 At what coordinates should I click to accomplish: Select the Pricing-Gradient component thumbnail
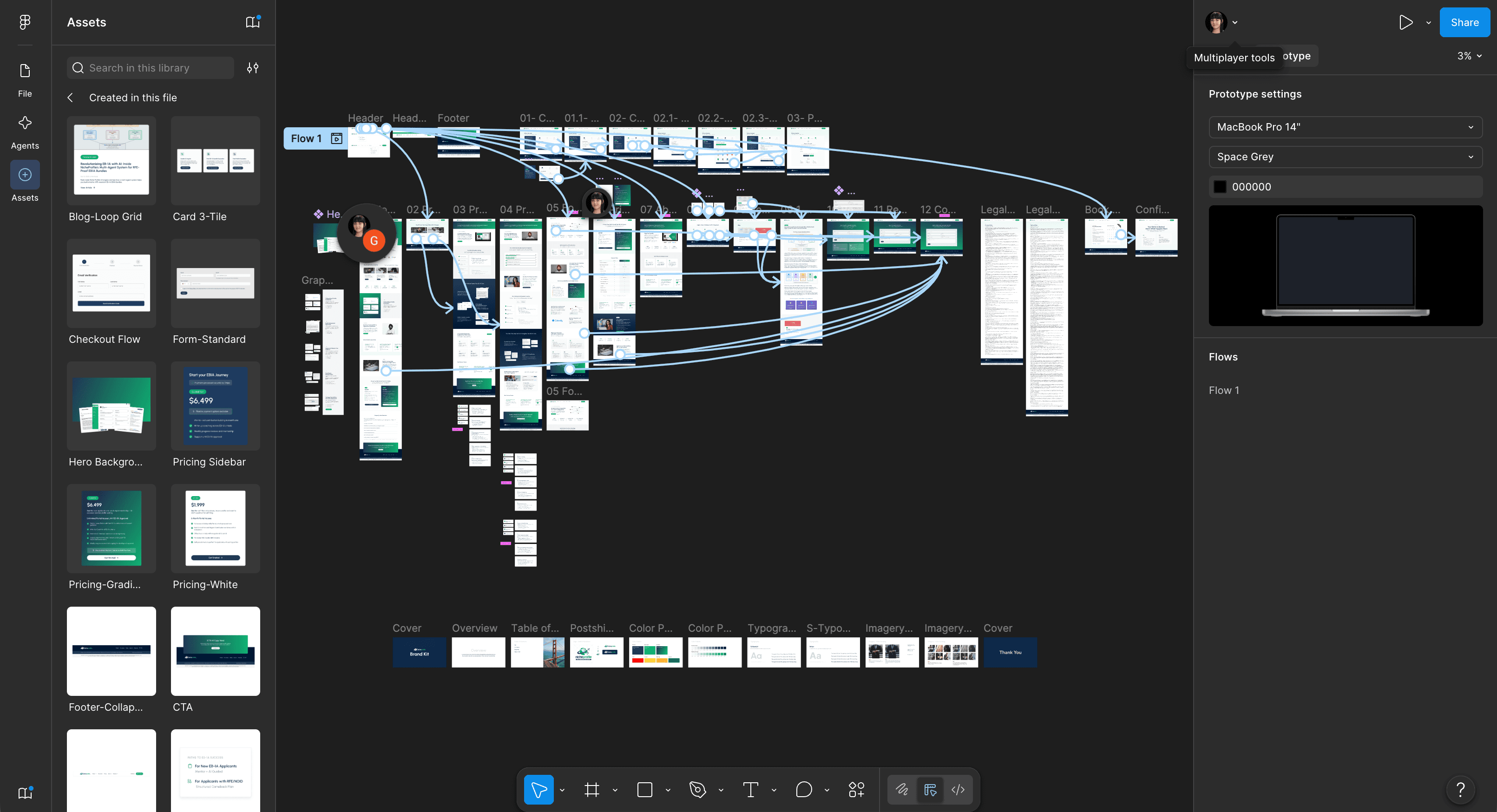click(111, 529)
